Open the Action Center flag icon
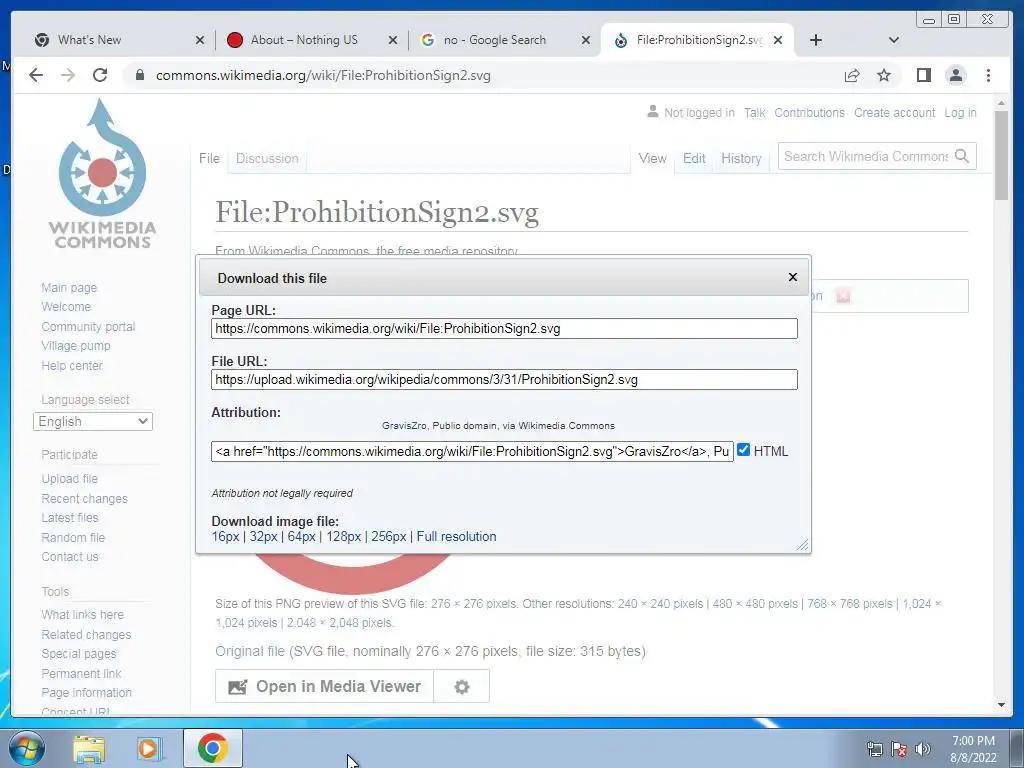 point(899,749)
